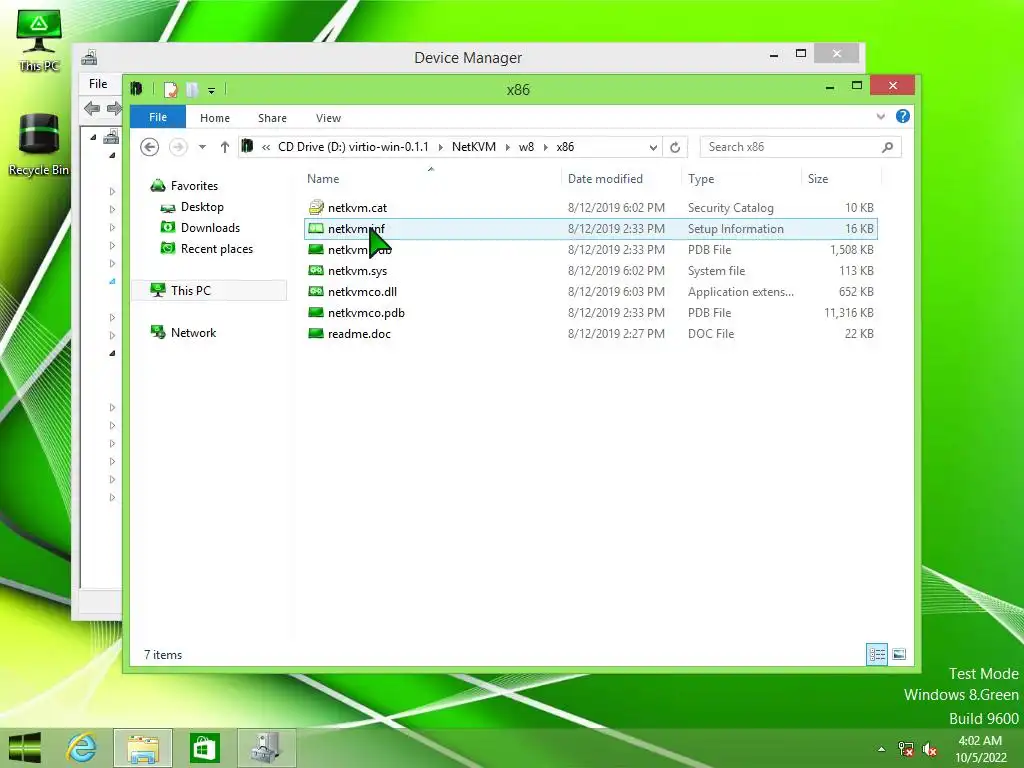Switch to details view layout

pos(876,654)
